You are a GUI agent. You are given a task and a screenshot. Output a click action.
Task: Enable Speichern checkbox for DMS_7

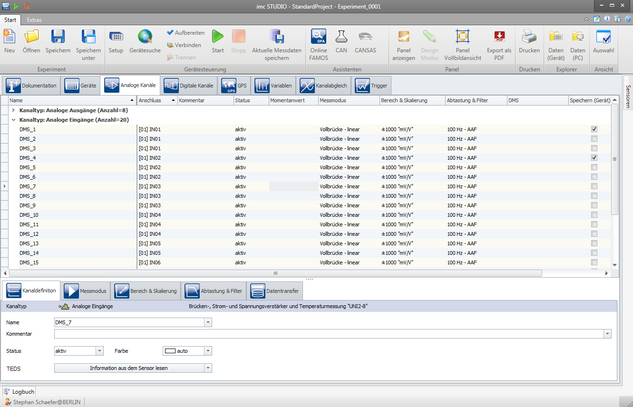594,186
